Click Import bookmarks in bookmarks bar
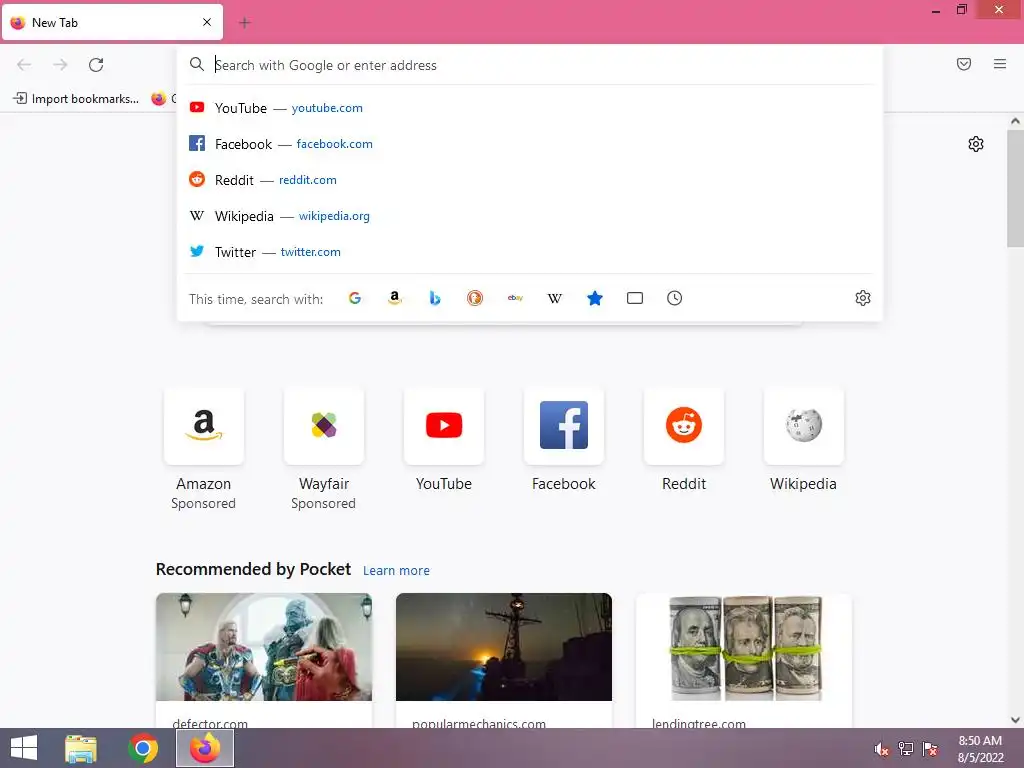This screenshot has height=768, width=1024. pyautogui.click(x=76, y=99)
